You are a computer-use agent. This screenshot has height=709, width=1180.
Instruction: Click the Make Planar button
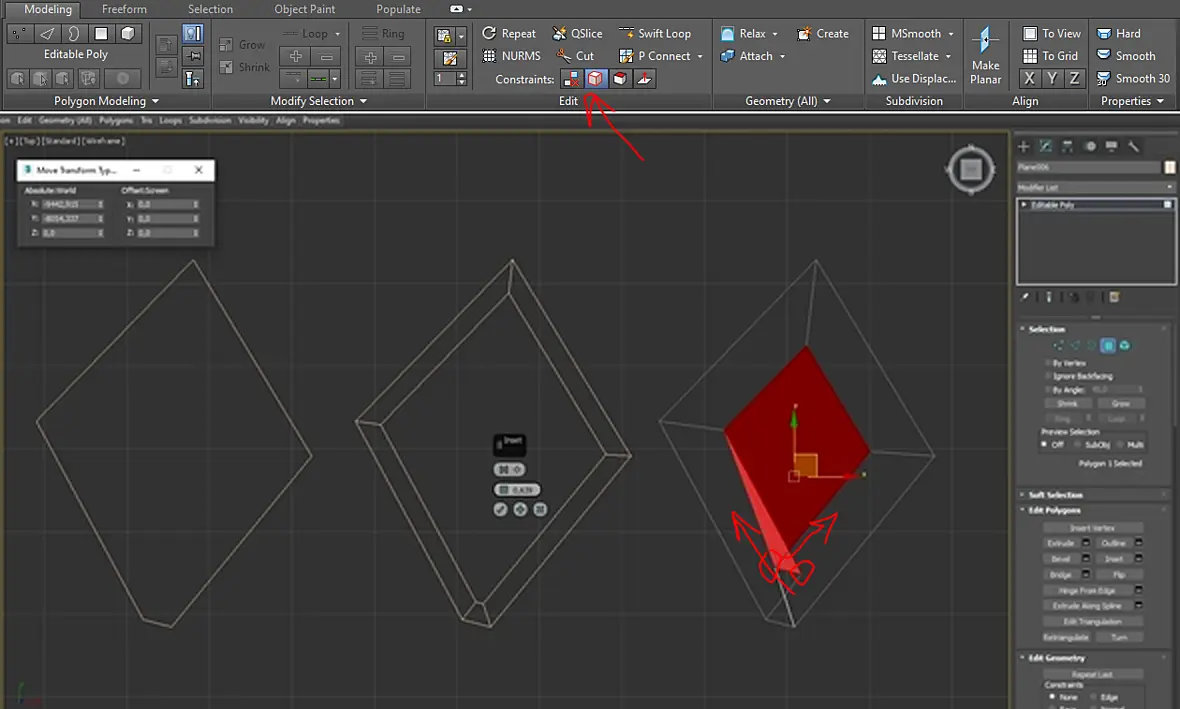tap(985, 55)
